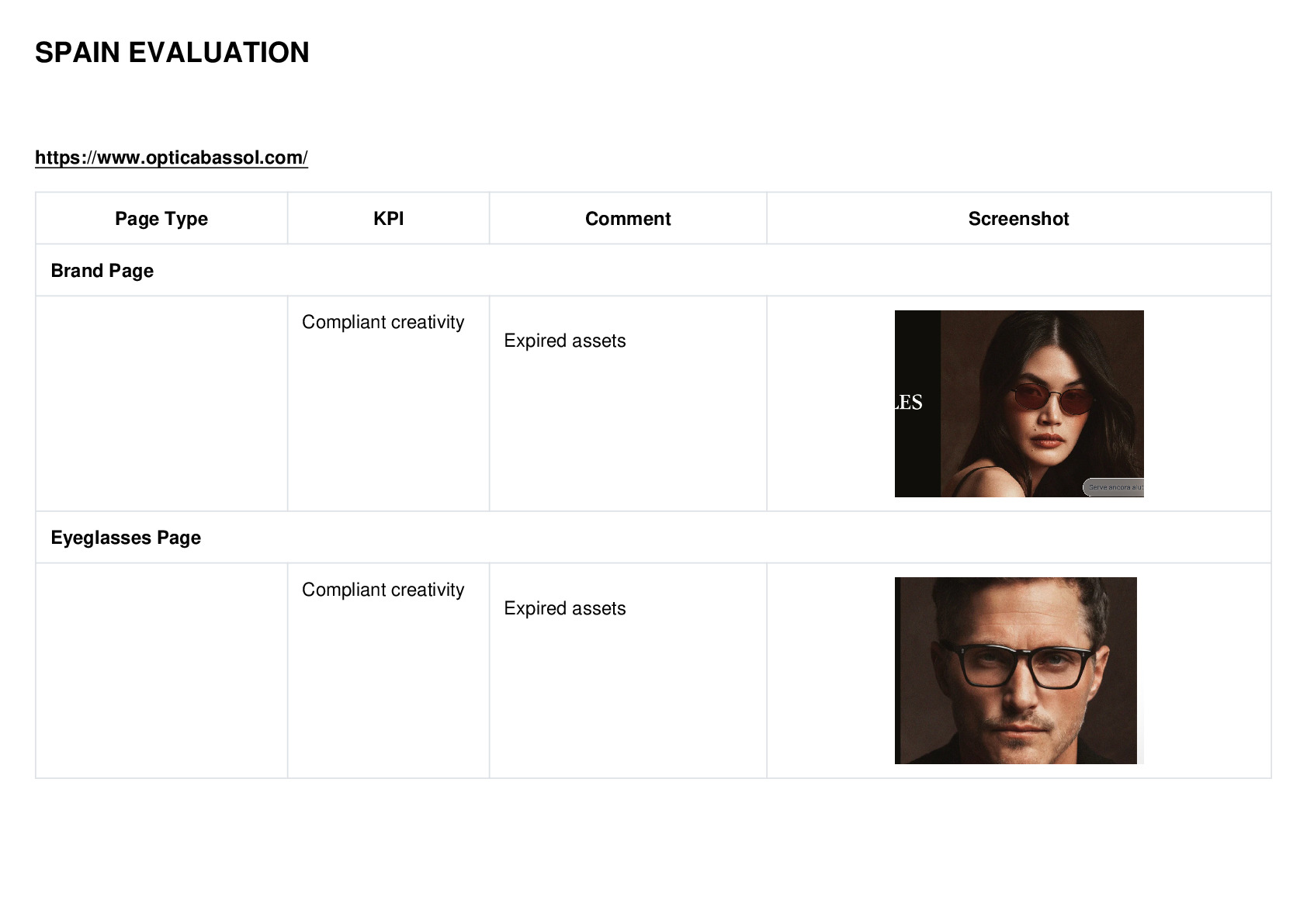Screen dimensions: 1307x924
Task: Click the empty Page Type cell in the Brand row
Action: (x=161, y=403)
